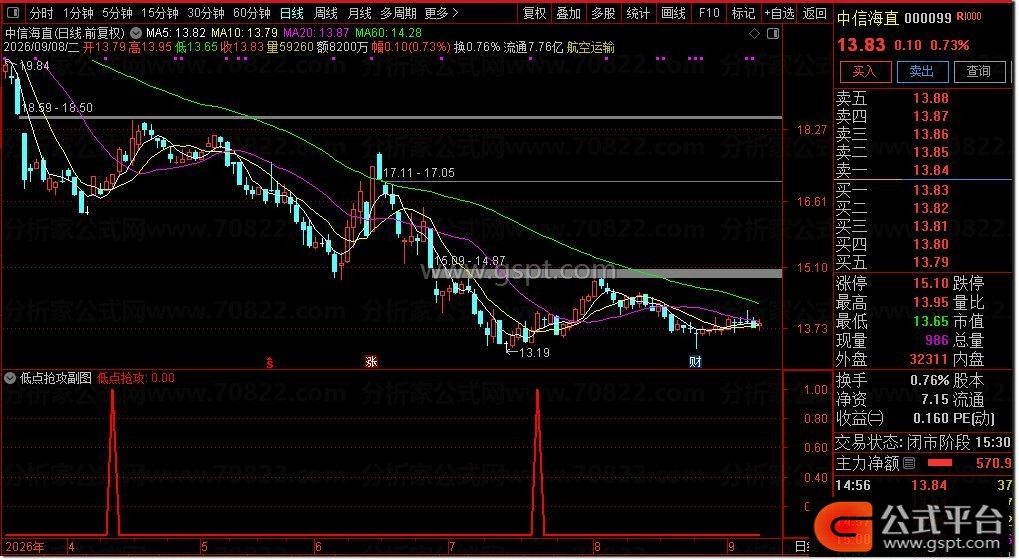Toggle the right panel icon beside diamond
Viewport: 1019px width, 560px height.
(773, 33)
